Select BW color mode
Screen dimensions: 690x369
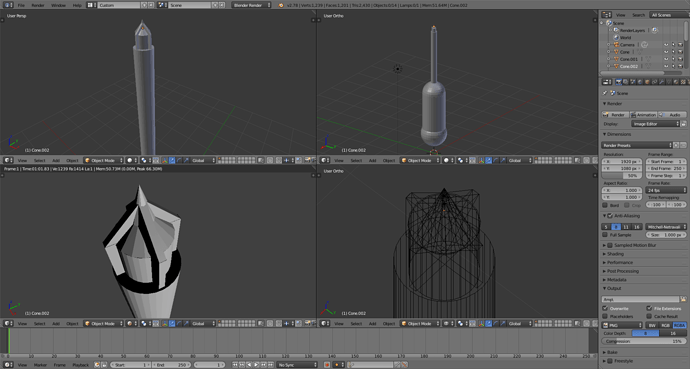[x=652, y=325]
